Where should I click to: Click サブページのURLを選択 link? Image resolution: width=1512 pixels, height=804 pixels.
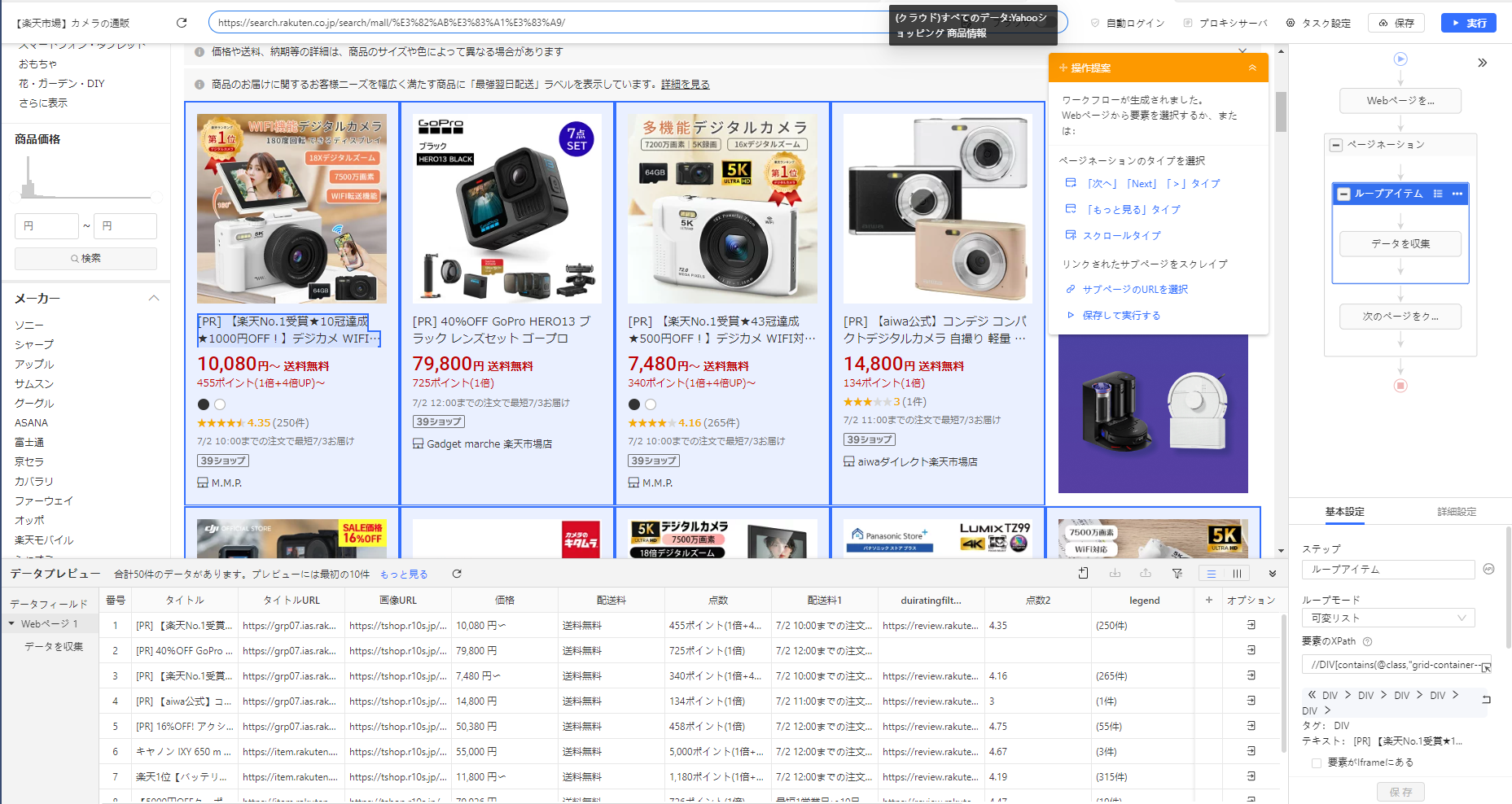click(x=1135, y=290)
